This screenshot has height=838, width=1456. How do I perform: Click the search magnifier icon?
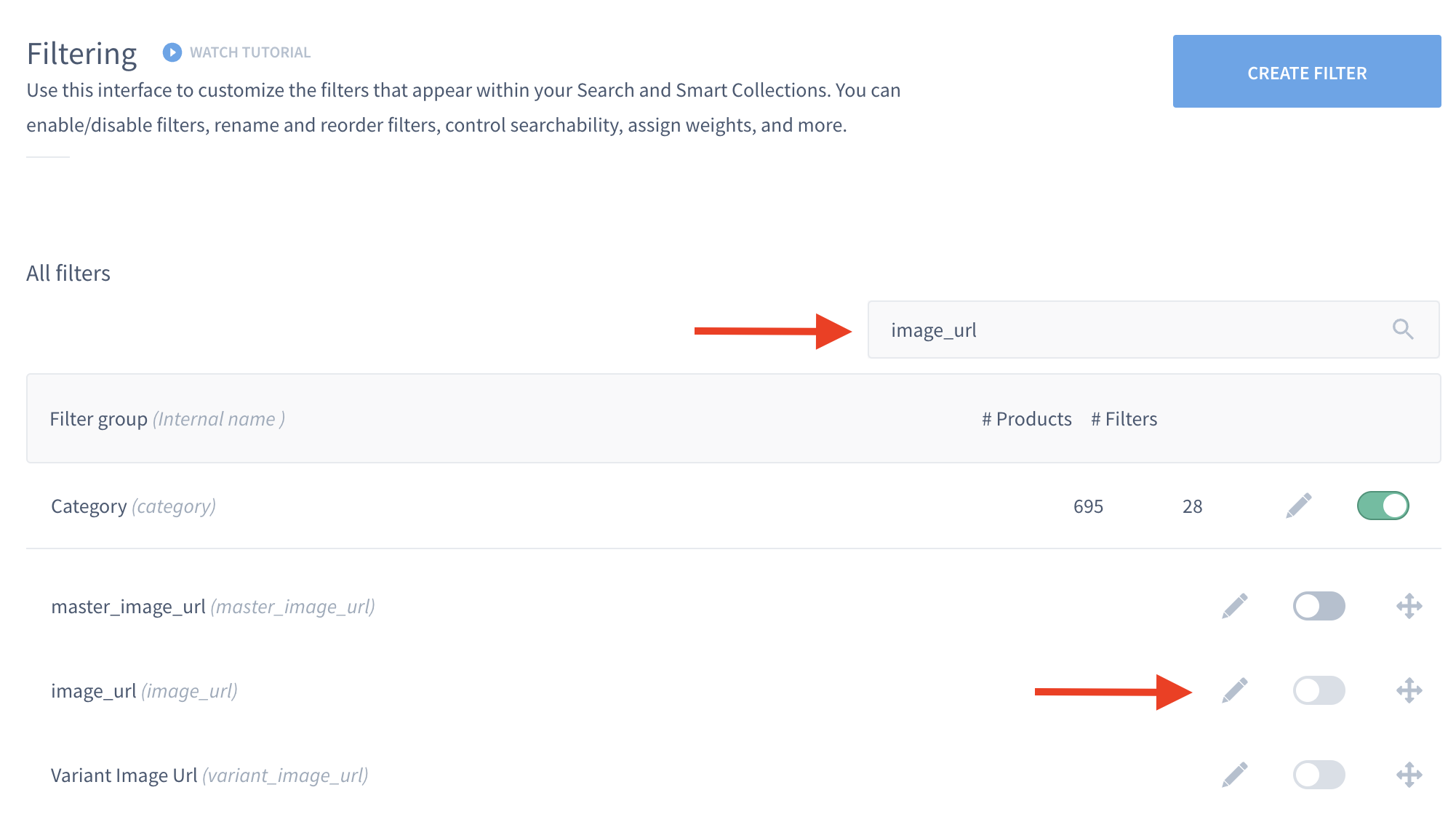[1402, 330]
